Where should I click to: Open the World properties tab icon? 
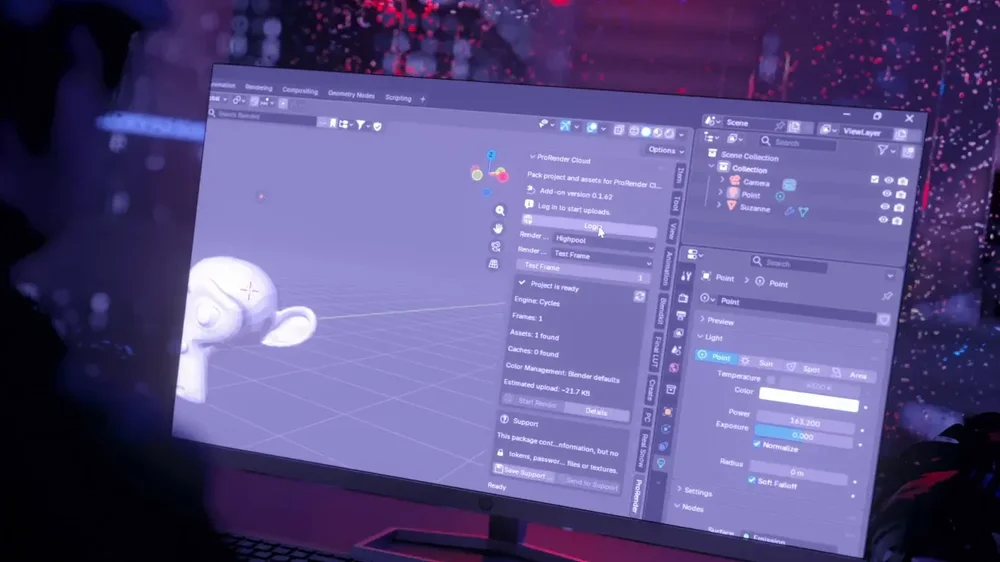[x=673, y=368]
